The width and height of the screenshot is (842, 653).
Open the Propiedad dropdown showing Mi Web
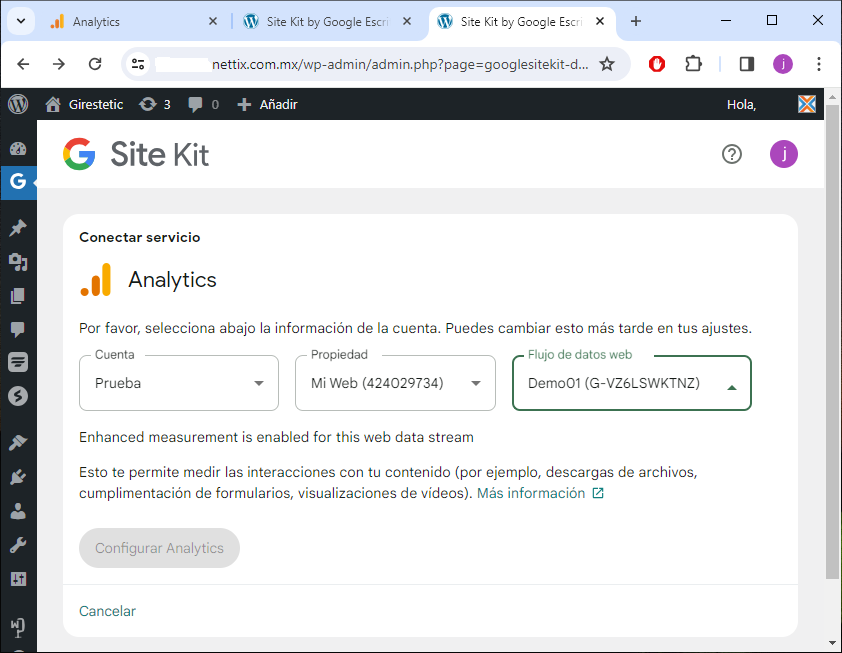pos(395,383)
